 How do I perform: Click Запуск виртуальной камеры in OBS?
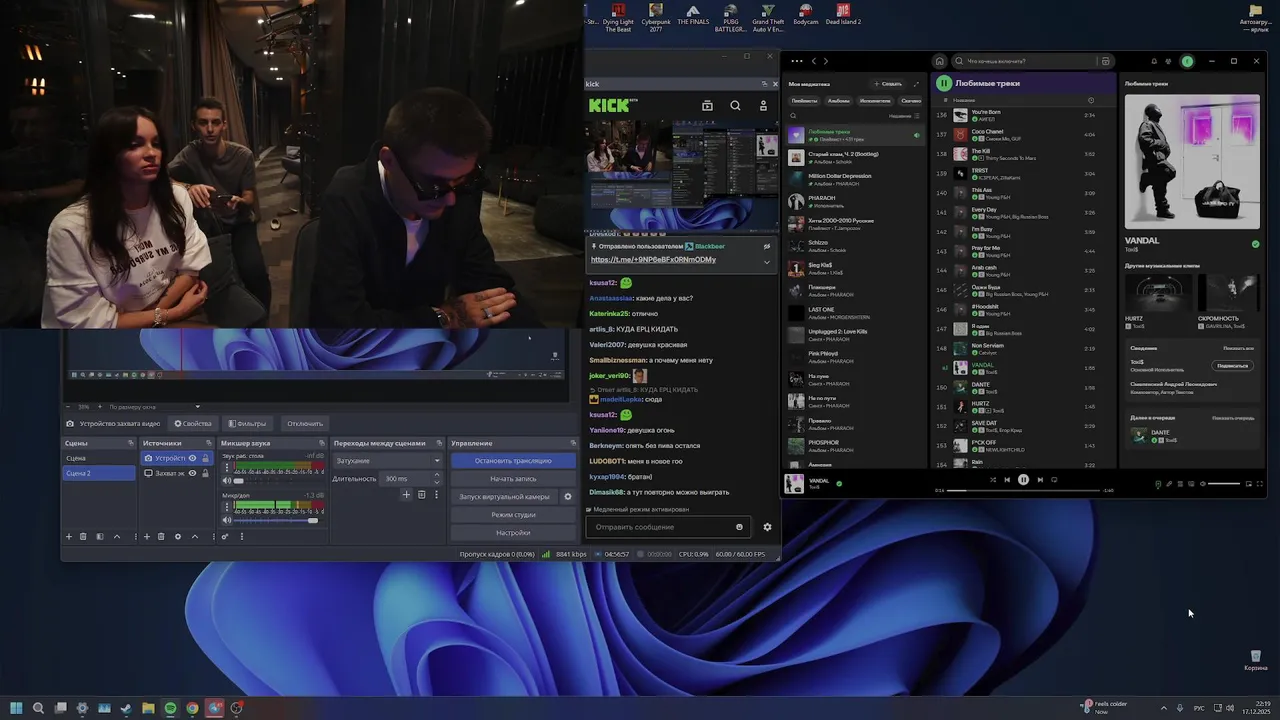[x=505, y=497]
